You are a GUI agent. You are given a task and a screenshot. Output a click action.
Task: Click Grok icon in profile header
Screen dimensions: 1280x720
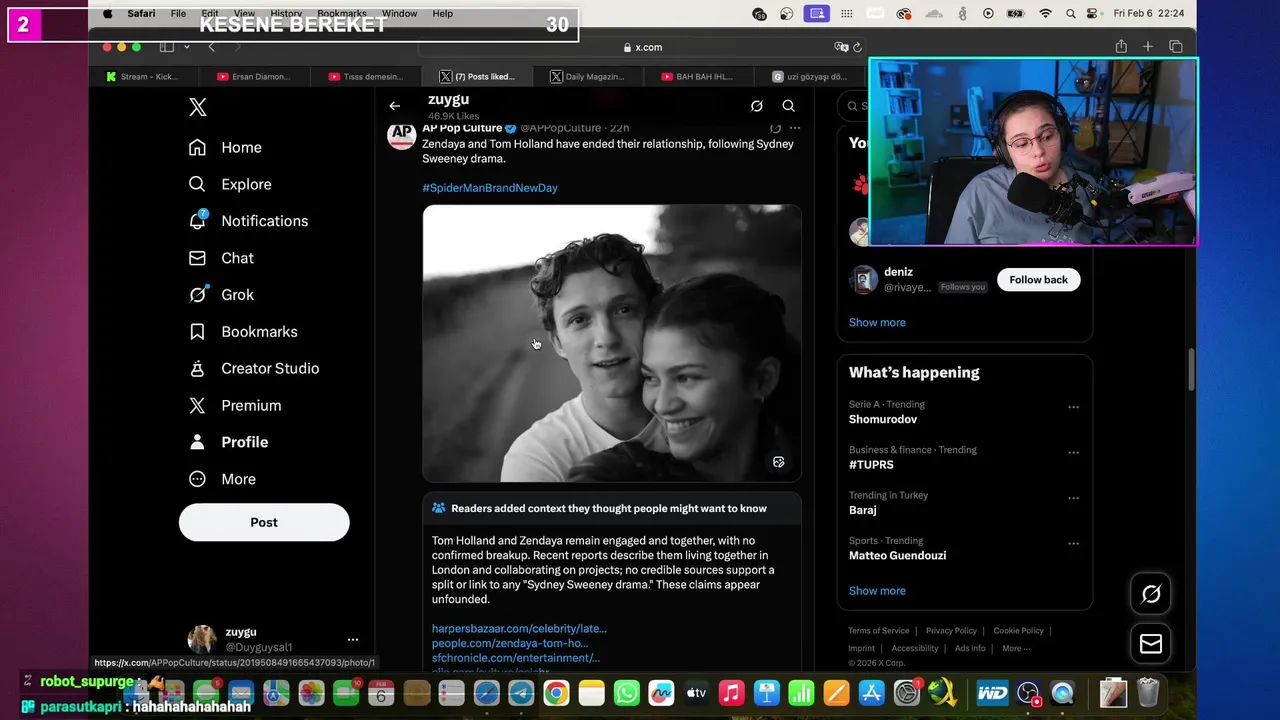pos(757,106)
